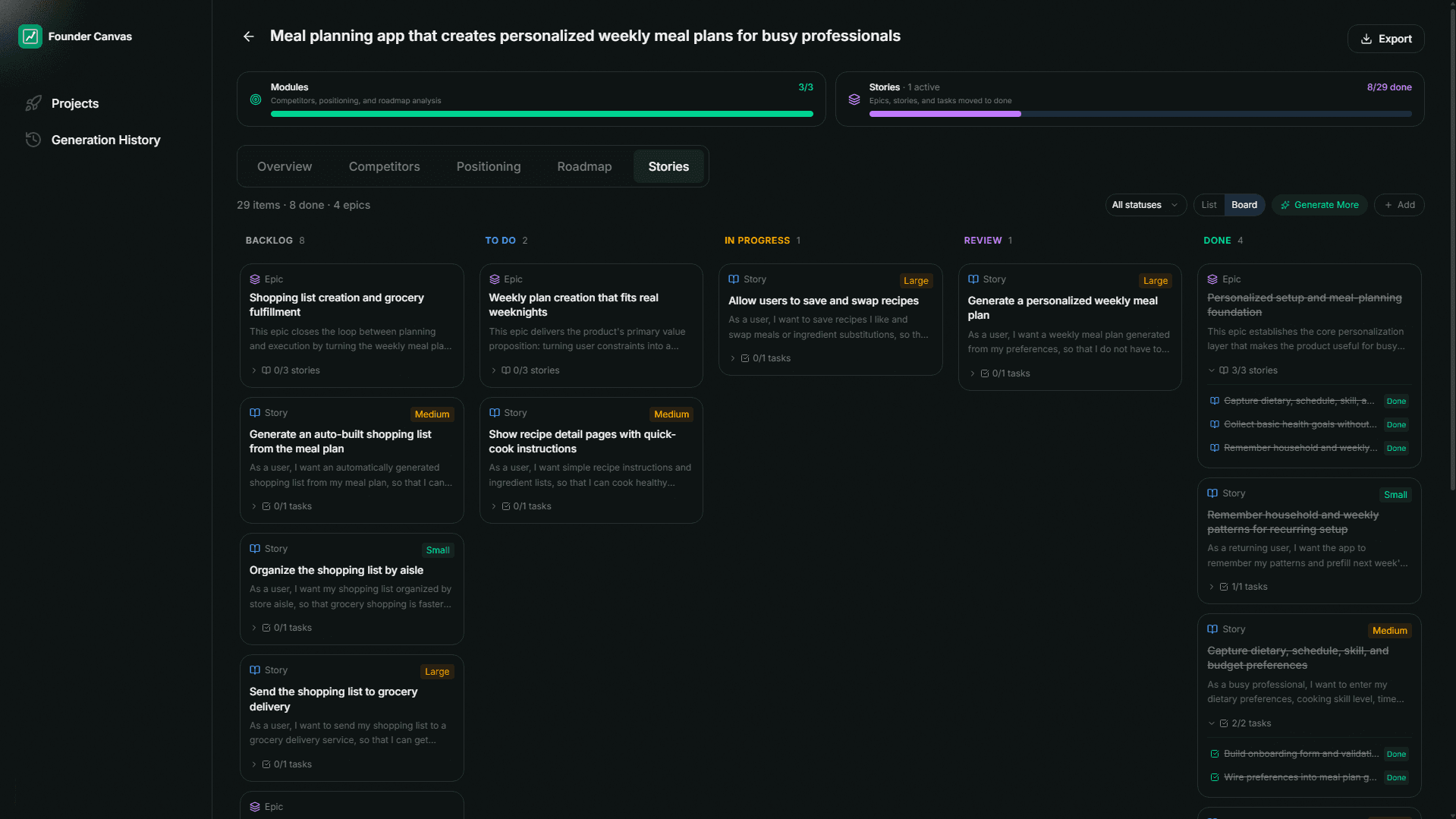
Task: Click the Story book icon on Generate auto-built shopping list
Action: tap(254, 412)
